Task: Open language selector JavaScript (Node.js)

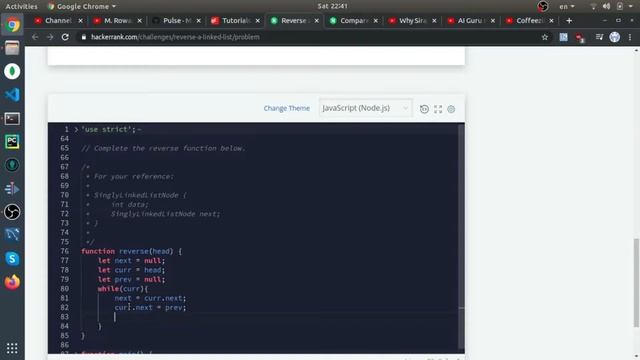Action: point(365,108)
